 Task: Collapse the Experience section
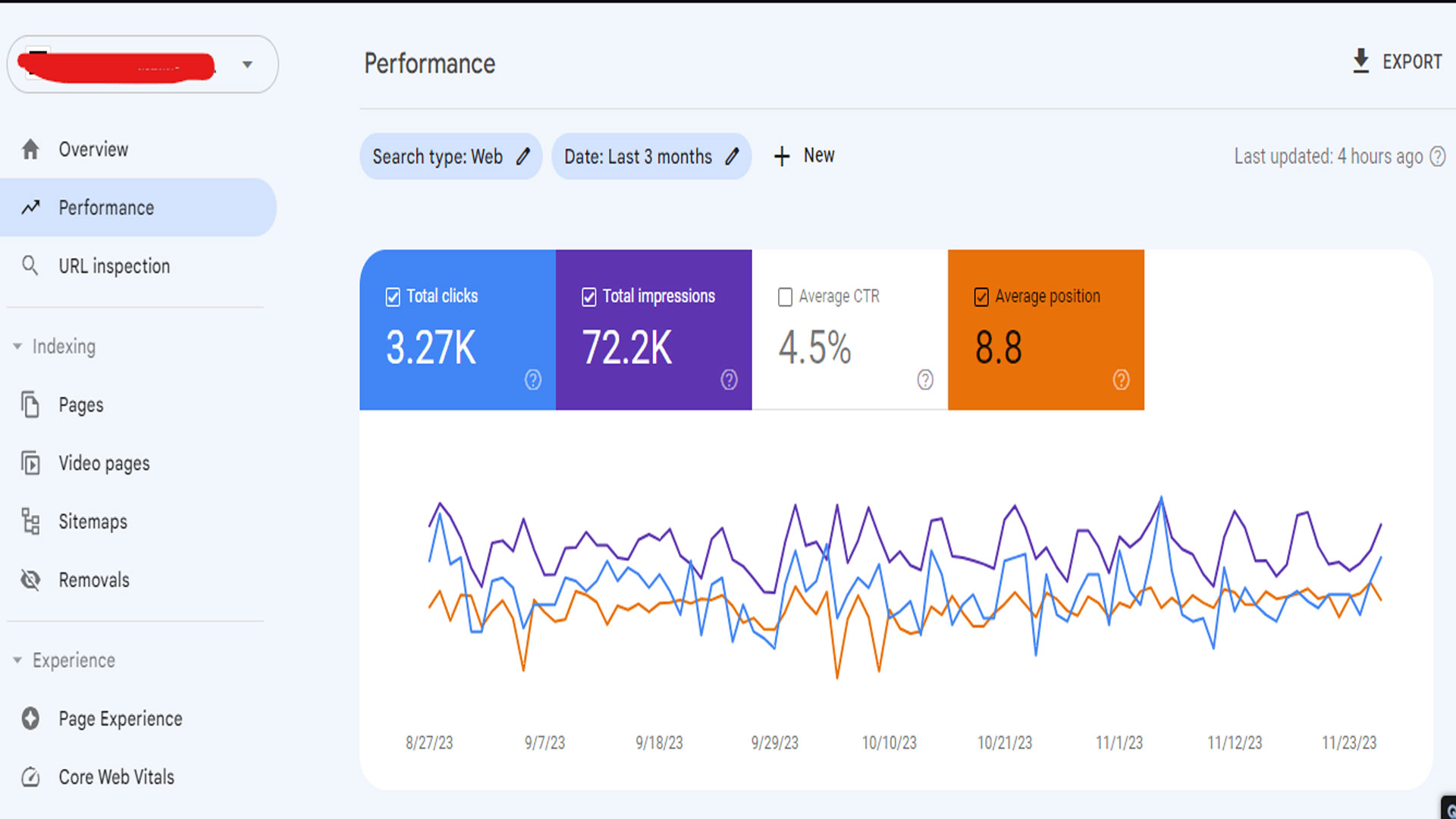click(x=17, y=661)
